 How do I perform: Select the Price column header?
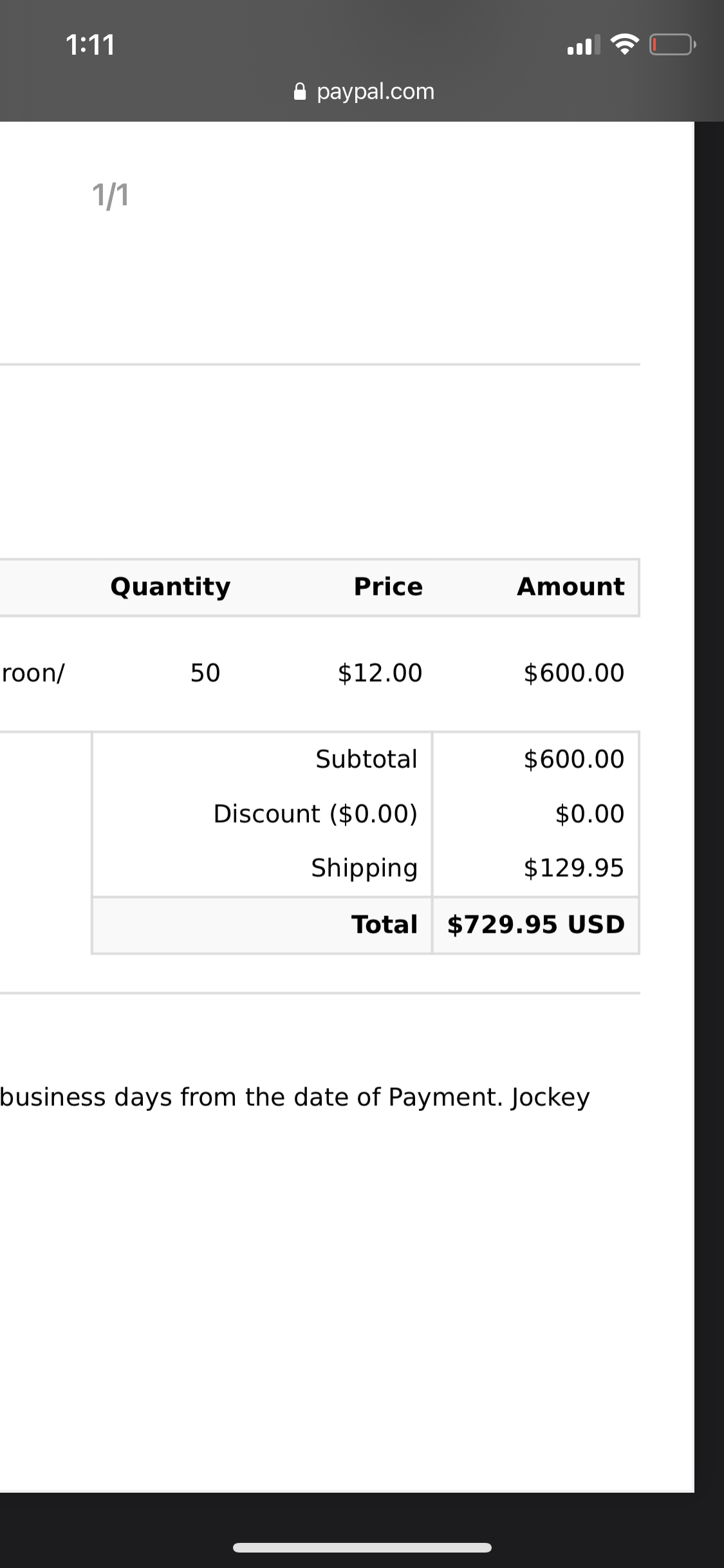(388, 587)
